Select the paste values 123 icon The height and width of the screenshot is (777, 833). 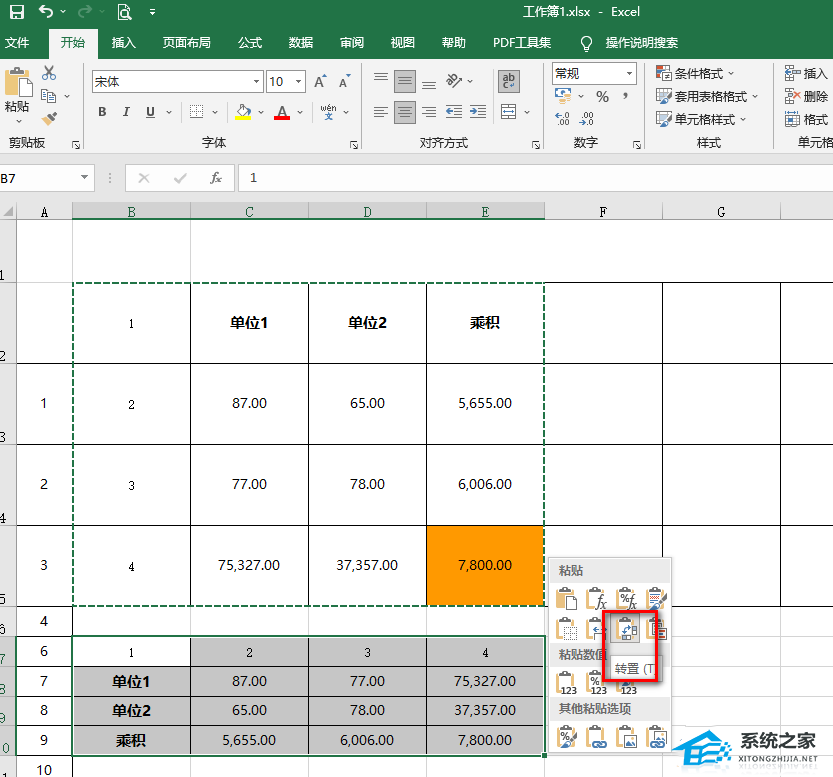(568, 684)
